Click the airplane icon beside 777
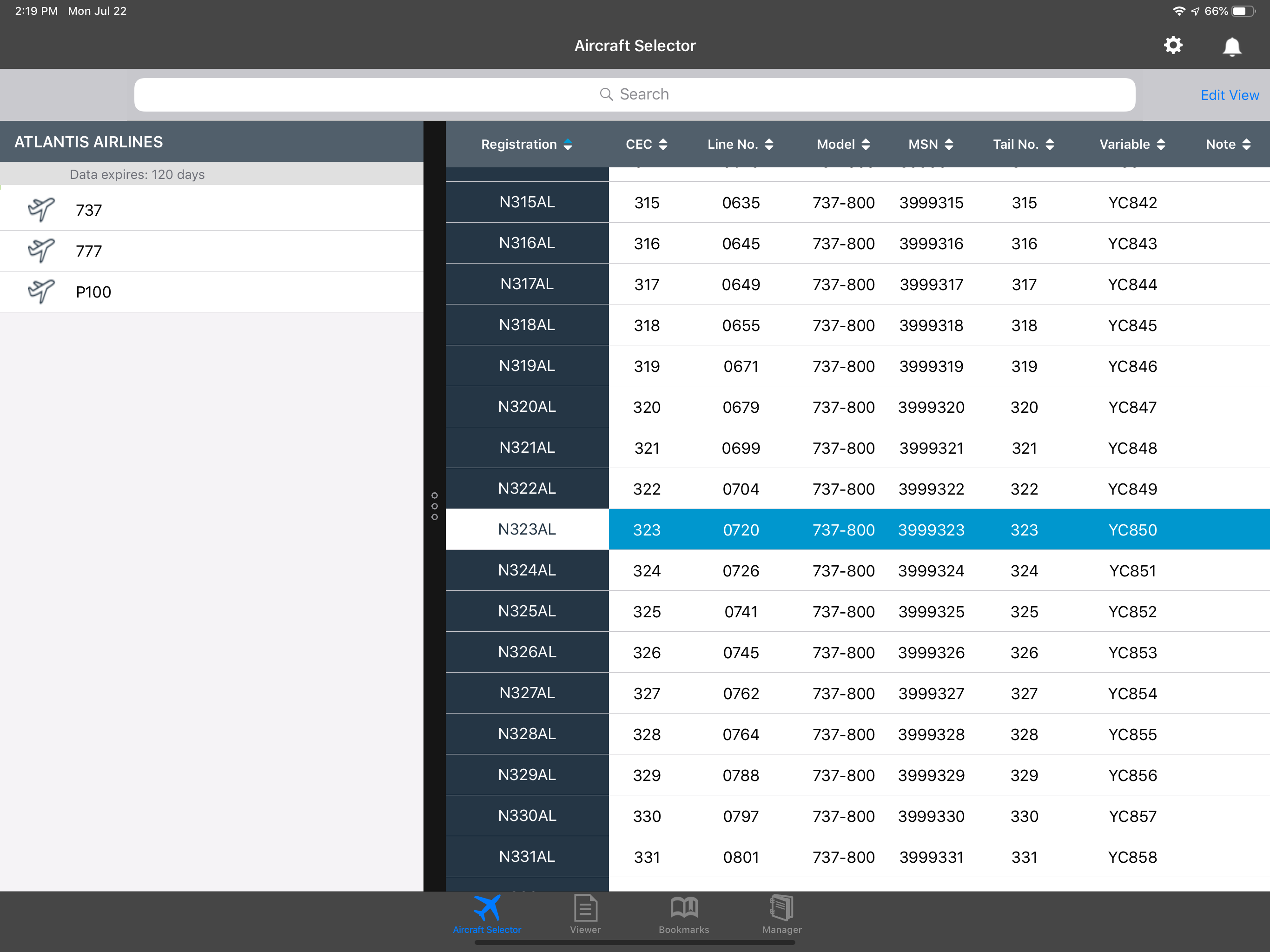Image resolution: width=1270 pixels, height=952 pixels. 41,251
